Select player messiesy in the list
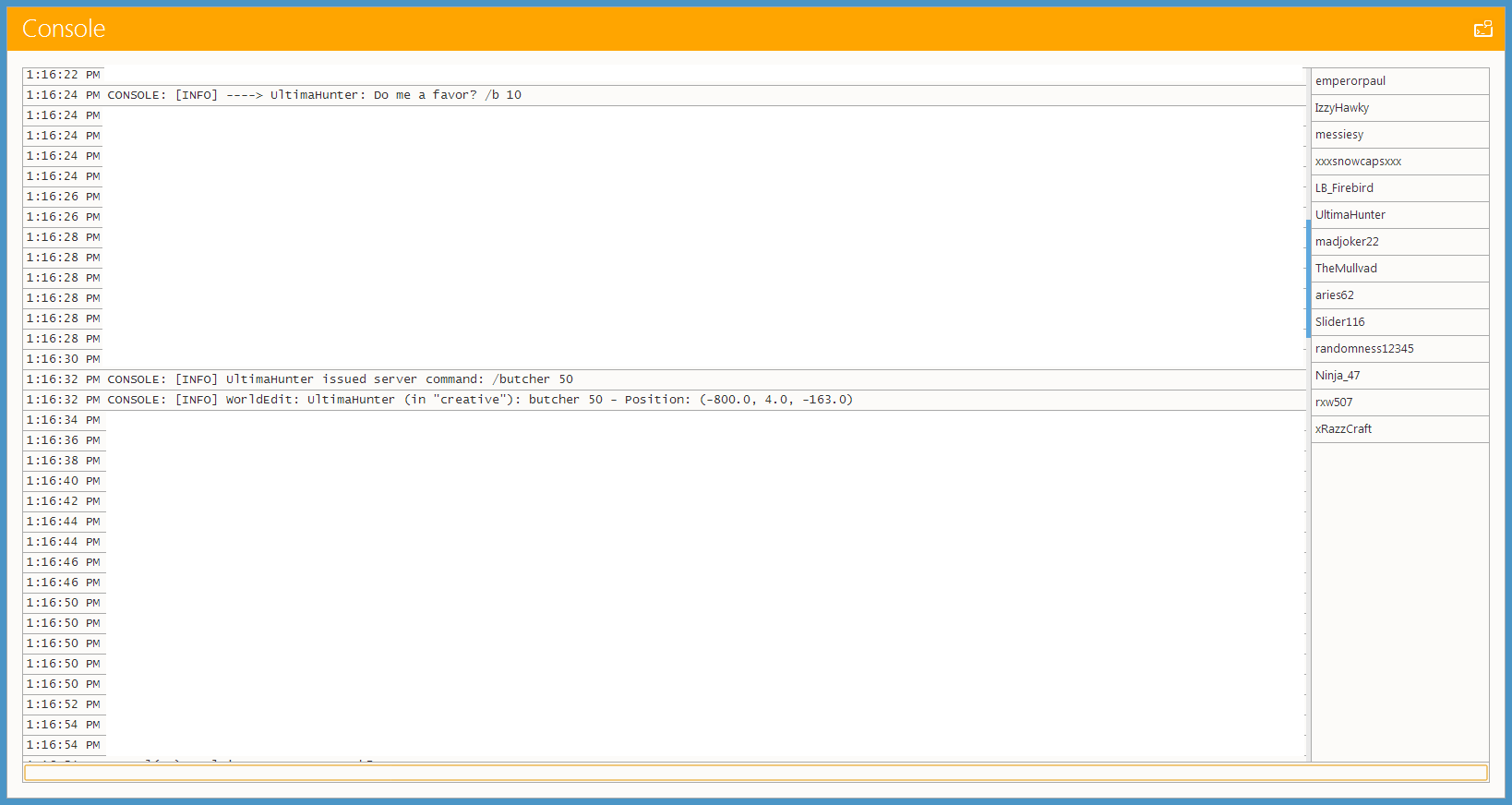1512x805 pixels. (x=1399, y=135)
